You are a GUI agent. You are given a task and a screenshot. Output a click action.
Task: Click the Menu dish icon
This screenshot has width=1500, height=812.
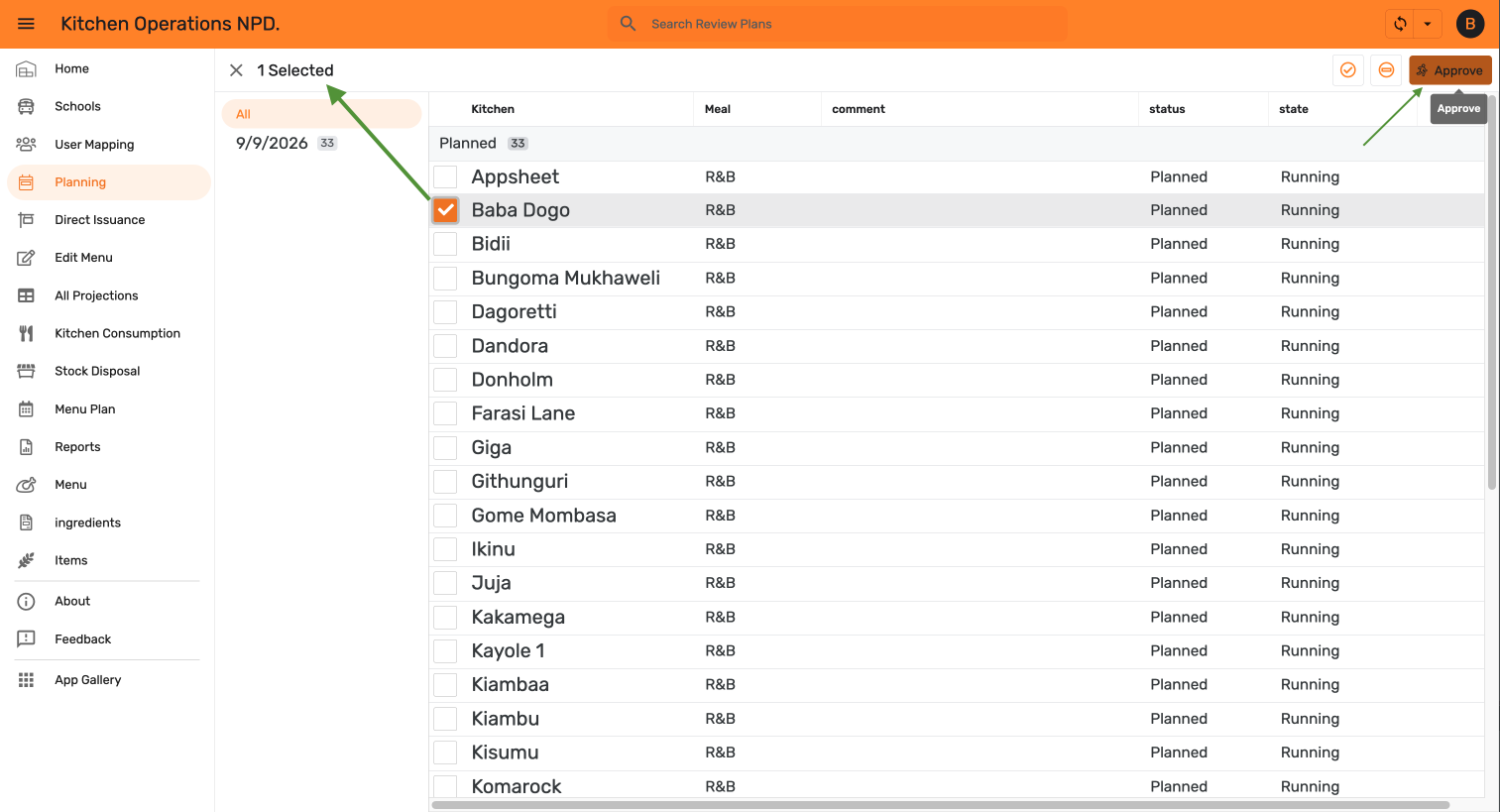click(x=26, y=485)
